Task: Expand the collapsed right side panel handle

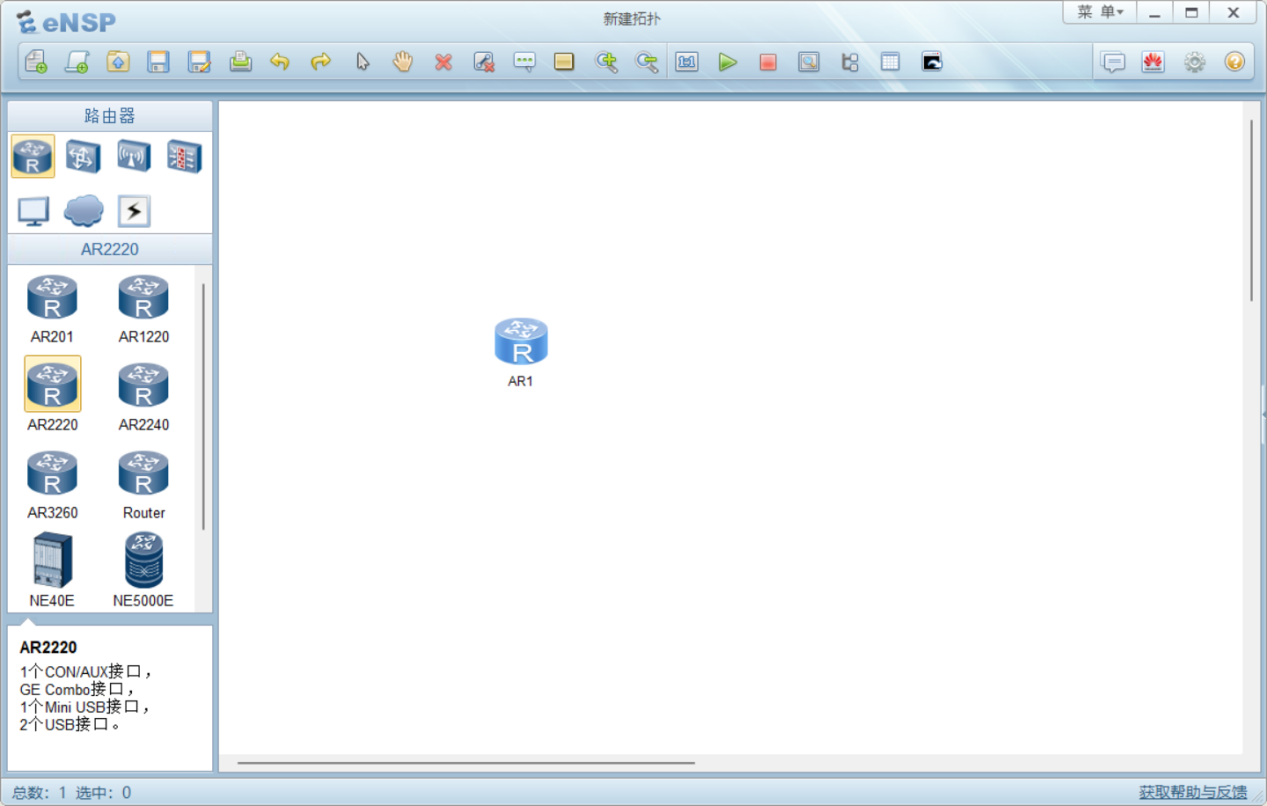Action: pos(1263,414)
